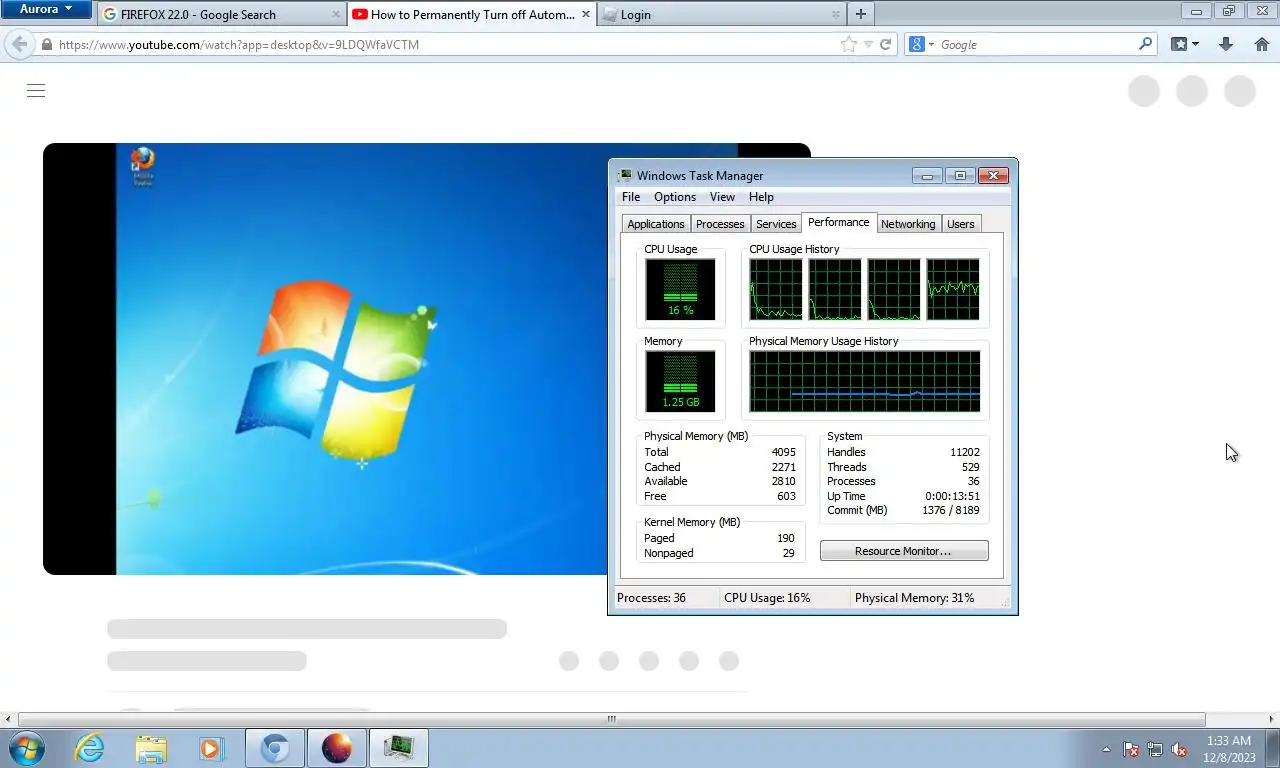
Task: Switch to the Users tab
Action: pyautogui.click(x=960, y=224)
